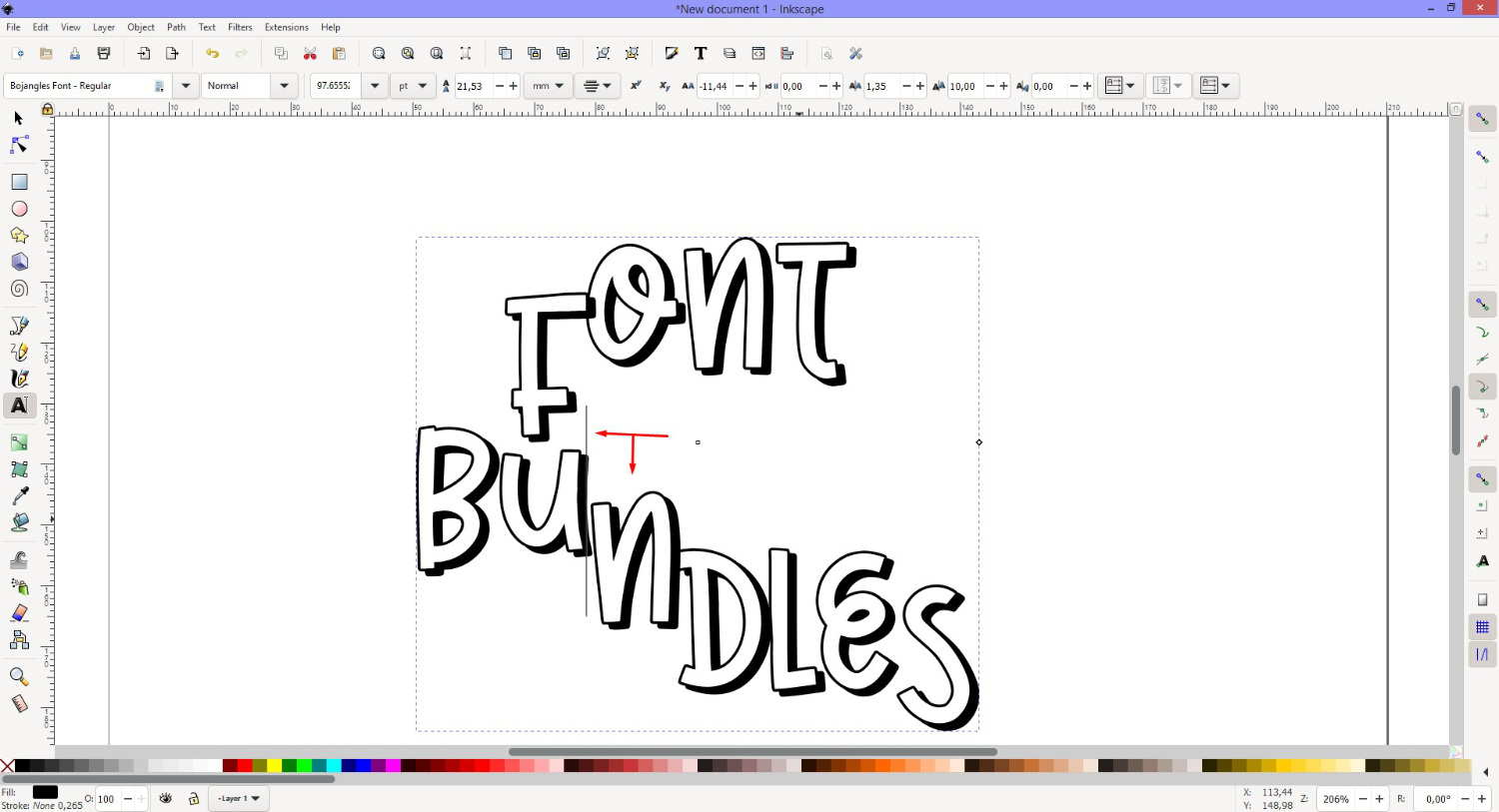The height and width of the screenshot is (812, 1499).
Task: Activate the Zoom magnifier tool
Action: (19, 677)
